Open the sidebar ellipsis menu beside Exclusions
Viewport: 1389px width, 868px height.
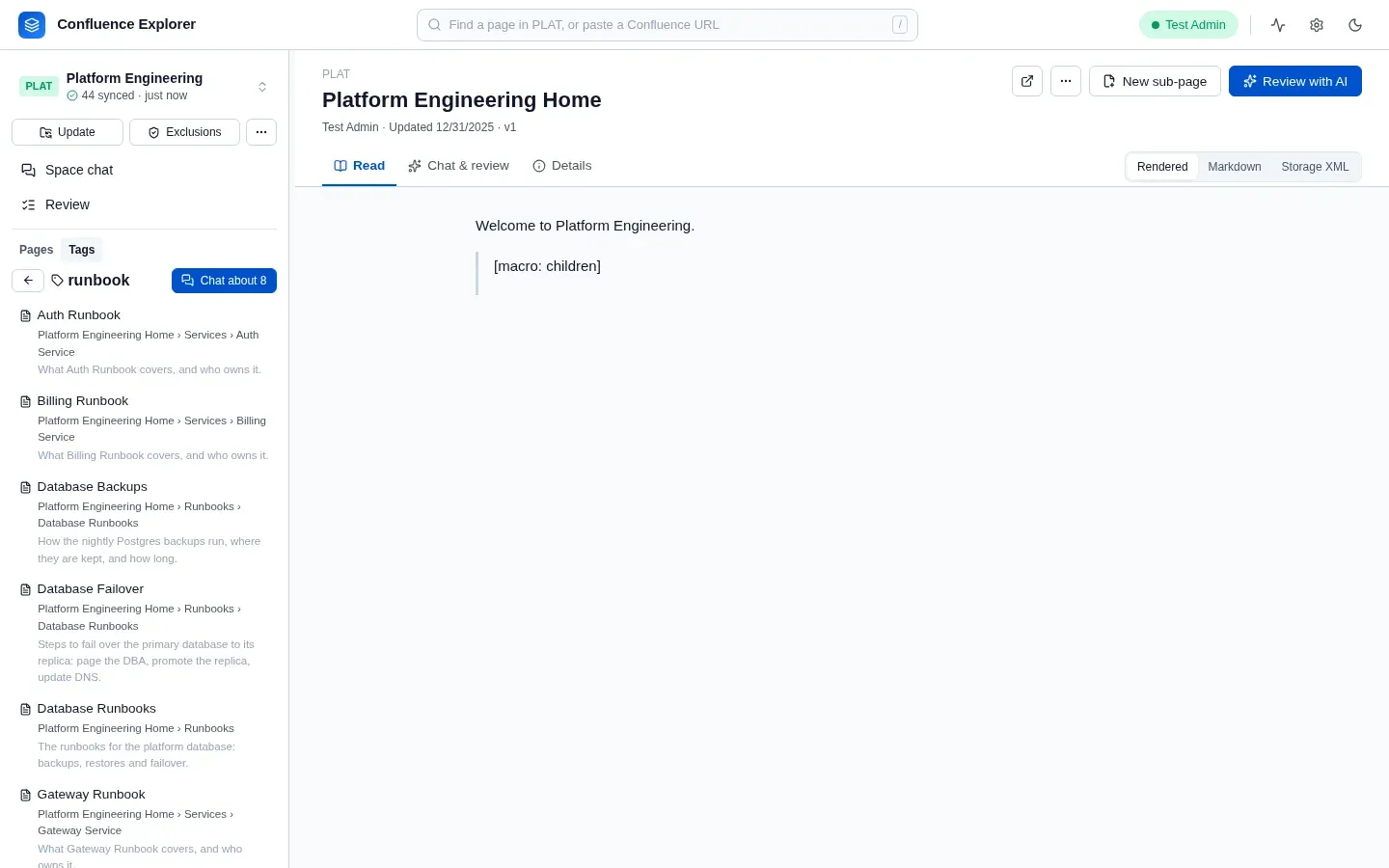[261, 132]
